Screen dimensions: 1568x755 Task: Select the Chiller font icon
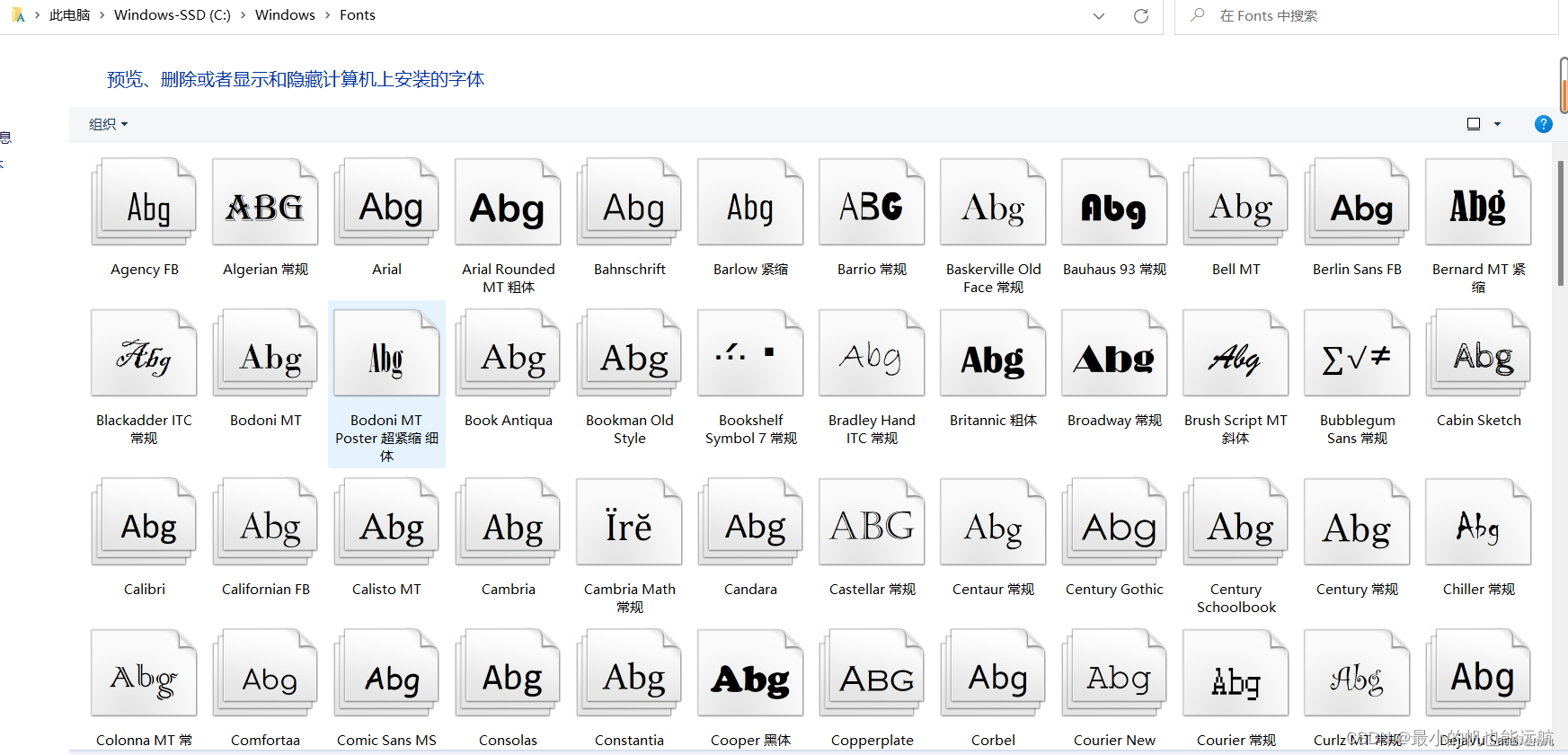(1478, 522)
